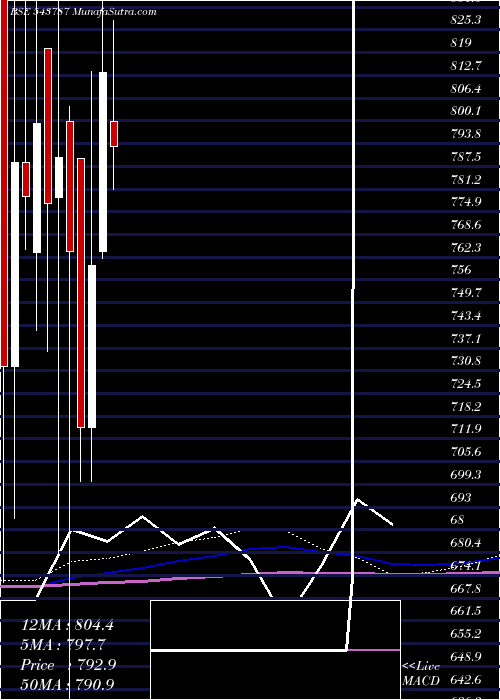Select the 705.6 price label
This screenshot has height=700, width=500.
pos(466,451)
